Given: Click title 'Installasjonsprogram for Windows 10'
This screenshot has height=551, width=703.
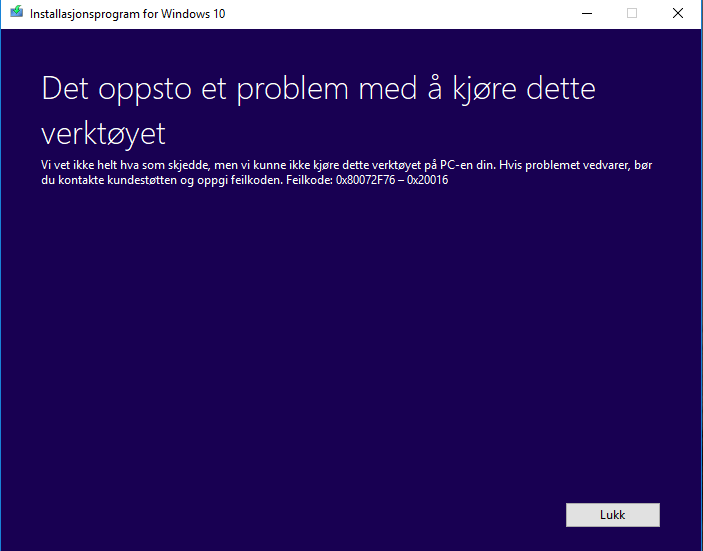Looking at the screenshot, I should pyautogui.click(x=127, y=14).
